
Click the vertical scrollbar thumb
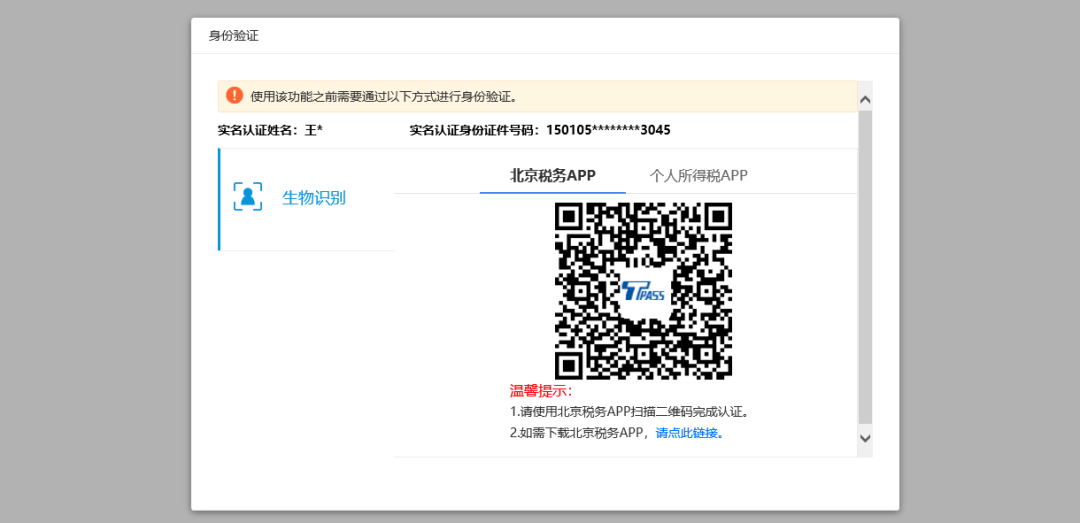(866, 267)
